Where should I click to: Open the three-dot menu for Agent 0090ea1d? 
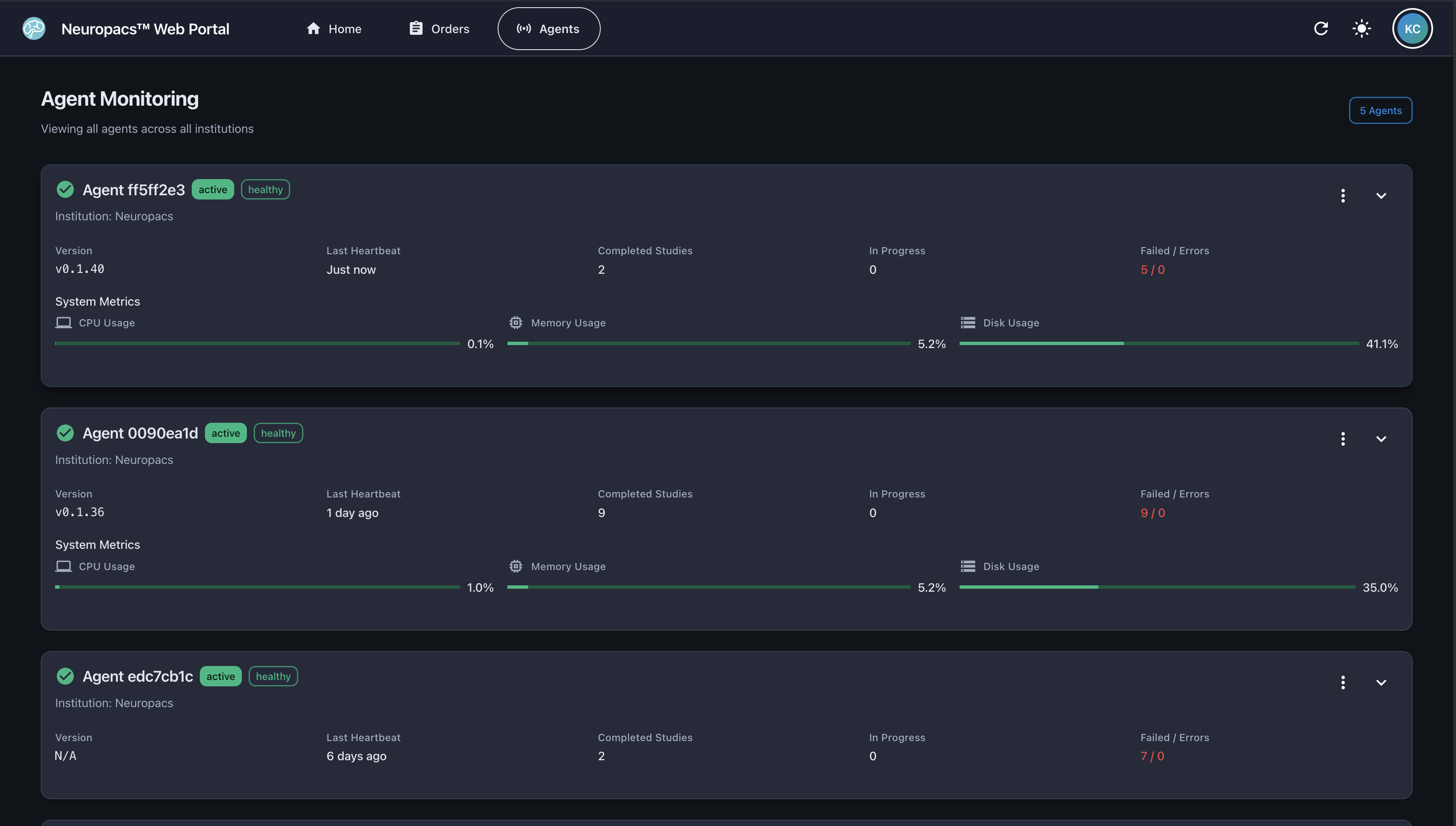click(x=1343, y=438)
